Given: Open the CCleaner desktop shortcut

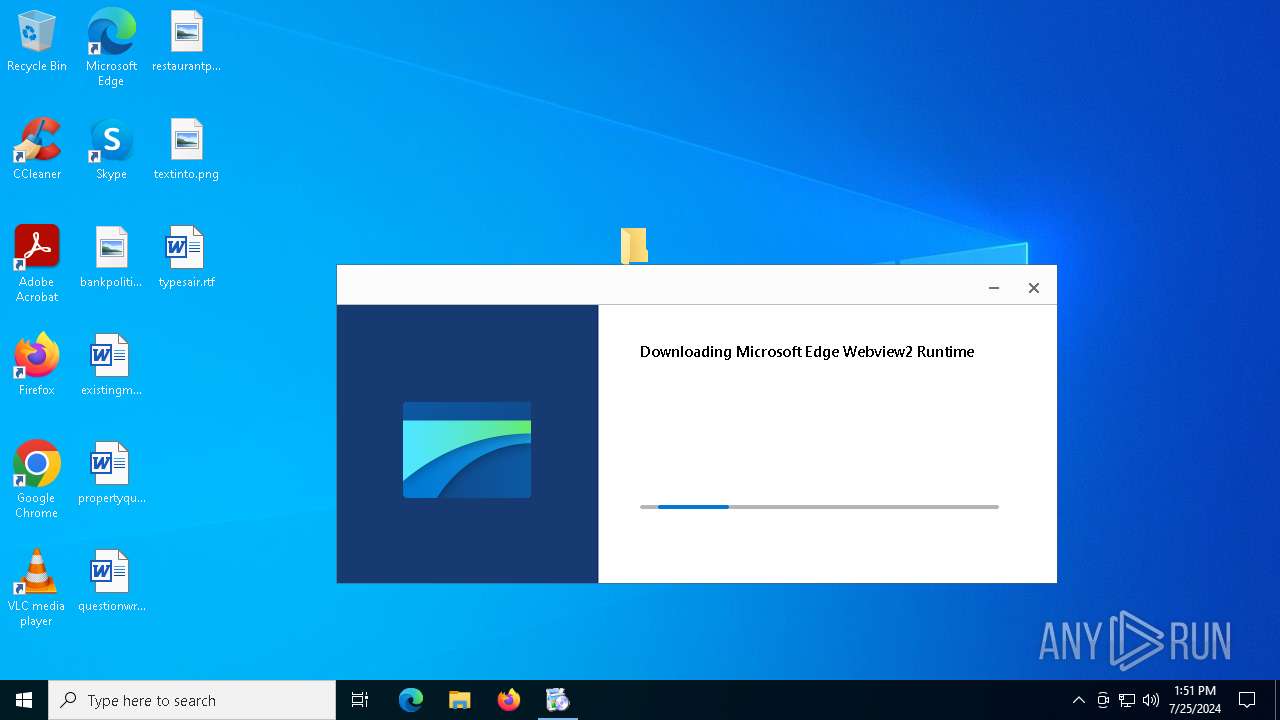Looking at the screenshot, I should click(37, 150).
